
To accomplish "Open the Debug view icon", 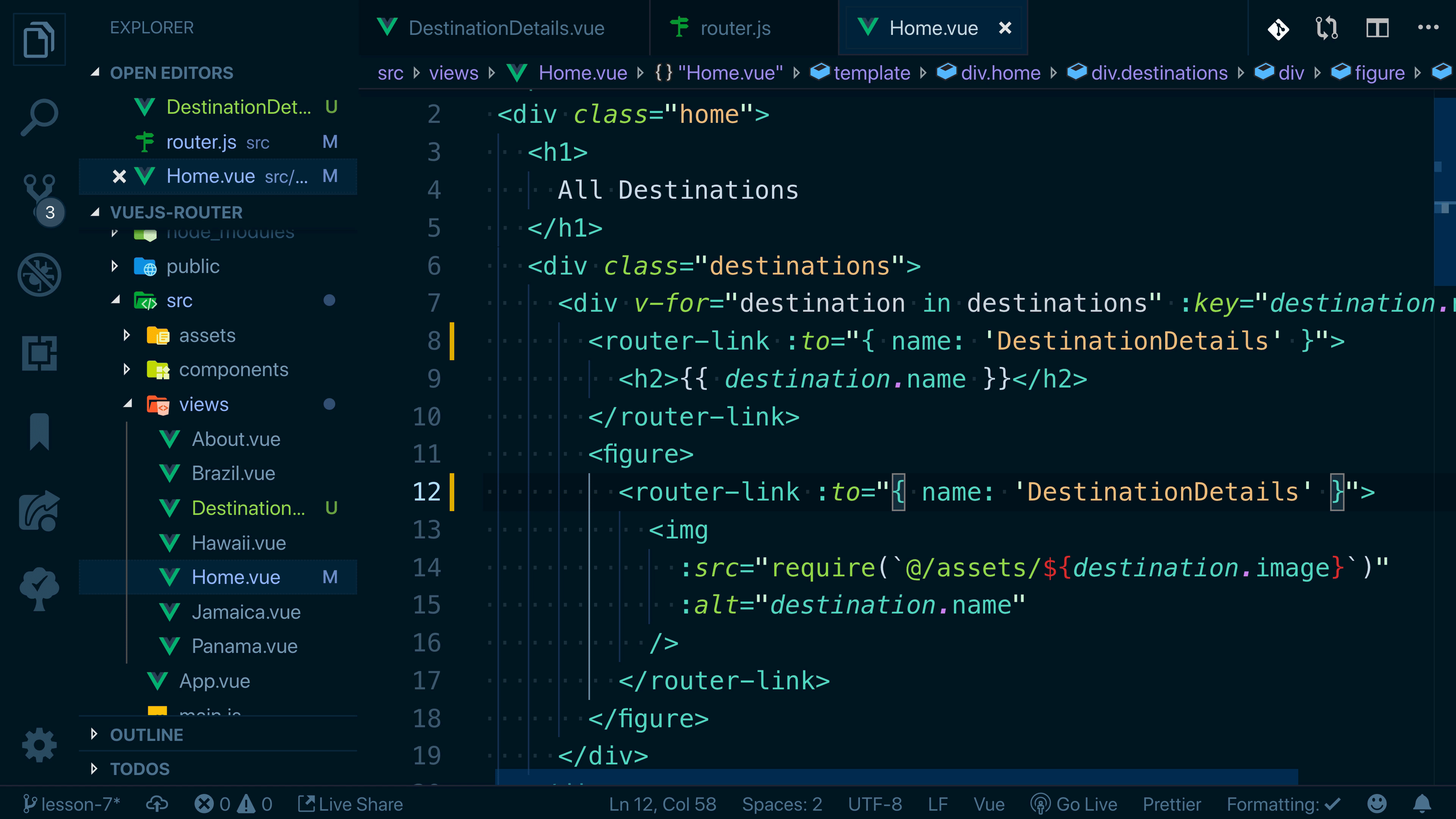I will pos(39,275).
